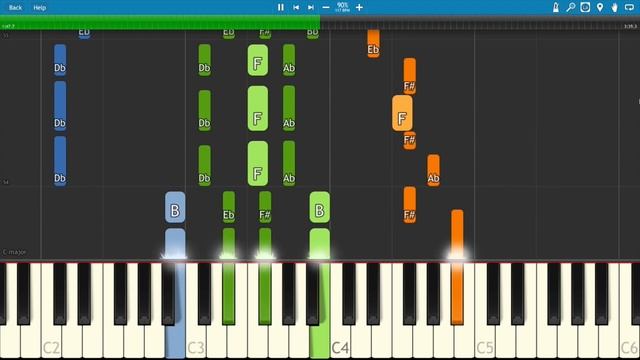Jump ahead on the unplayed gray progress bar
Screen dimensions: 640x360
click(x=480, y=22)
